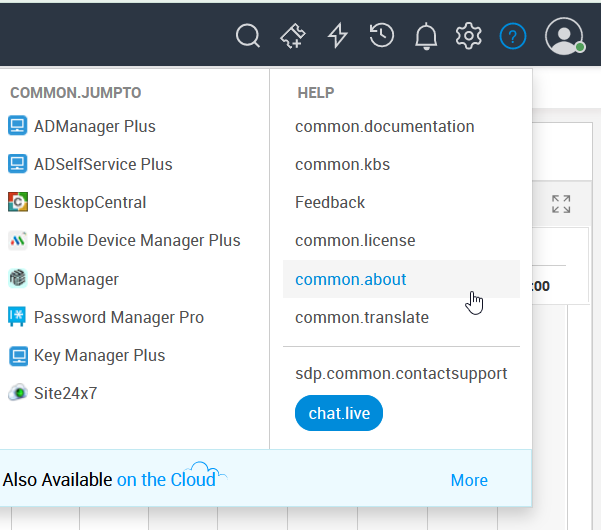Screen dimensions: 601x530
Task: Follow the 'on the Cloud' link
Action: click(x=166, y=480)
